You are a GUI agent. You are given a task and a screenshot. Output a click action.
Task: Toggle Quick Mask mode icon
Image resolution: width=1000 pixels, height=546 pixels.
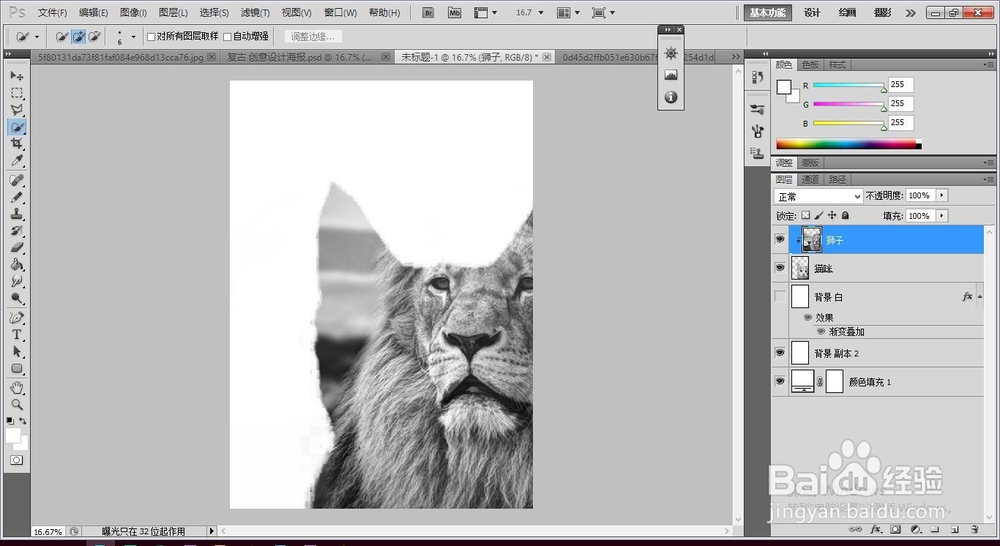17,460
